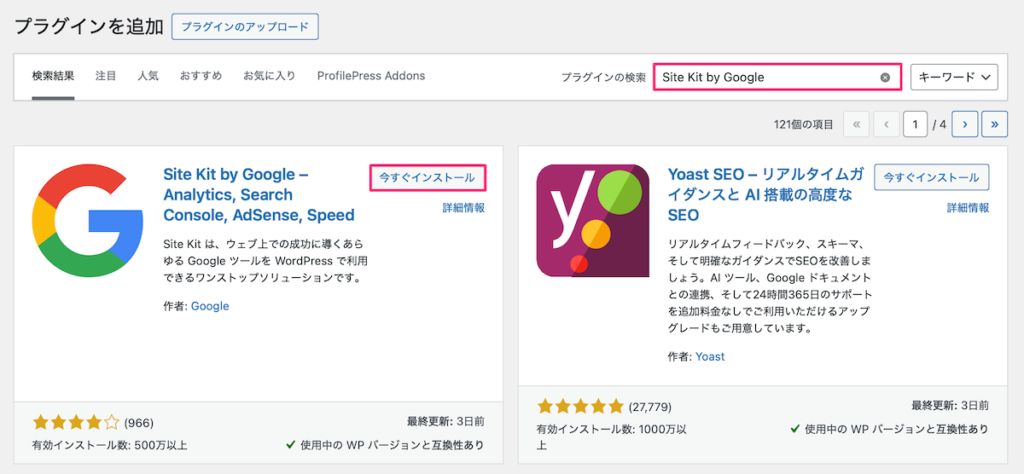Install the Yoast SEO plugin now
The height and width of the screenshot is (474, 1024).
[x=931, y=178]
